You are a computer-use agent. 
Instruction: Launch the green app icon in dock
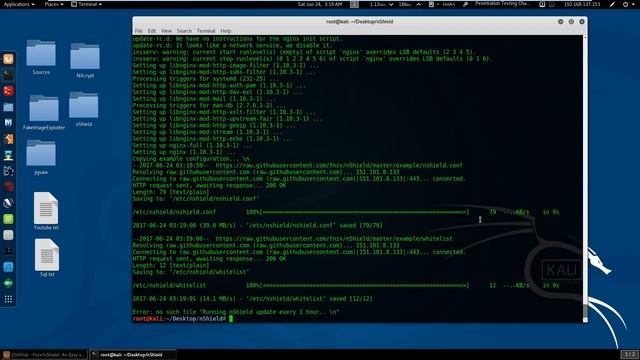(x=8, y=219)
